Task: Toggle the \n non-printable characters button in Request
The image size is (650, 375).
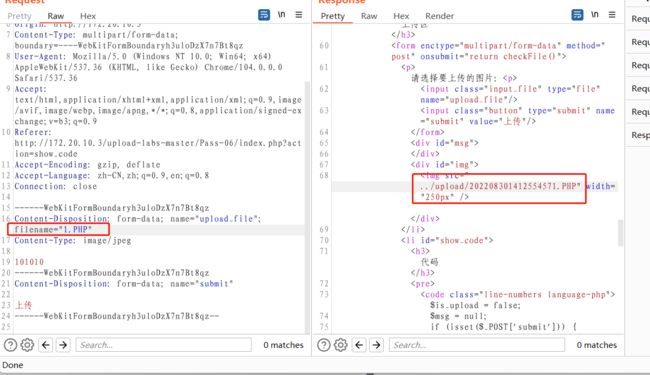Action: click(x=281, y=15)
